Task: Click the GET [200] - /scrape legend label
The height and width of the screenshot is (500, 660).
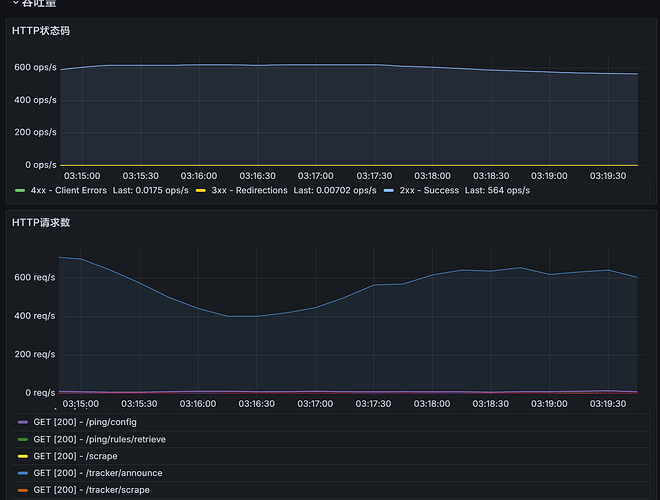Action: tap(75, 456)
